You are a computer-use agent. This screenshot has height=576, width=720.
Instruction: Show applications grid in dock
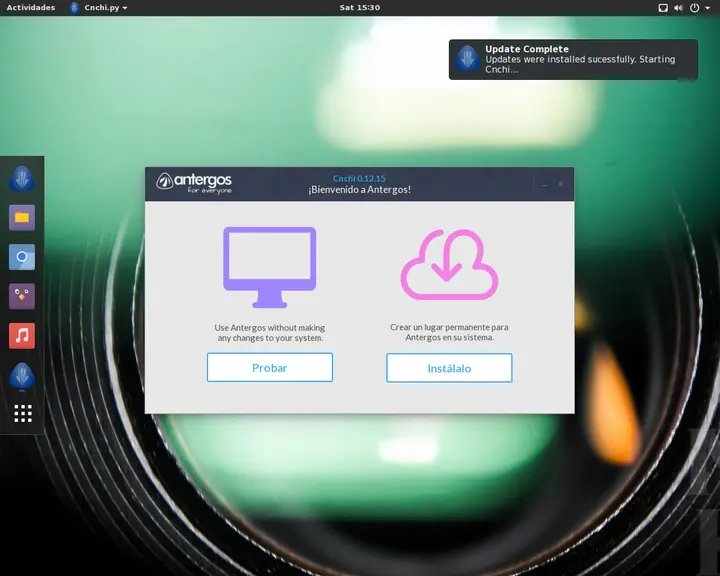click(22, 413)
